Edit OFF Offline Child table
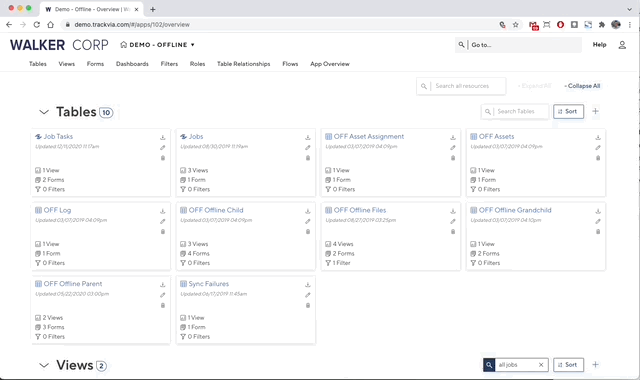 [x=308, y=222]
